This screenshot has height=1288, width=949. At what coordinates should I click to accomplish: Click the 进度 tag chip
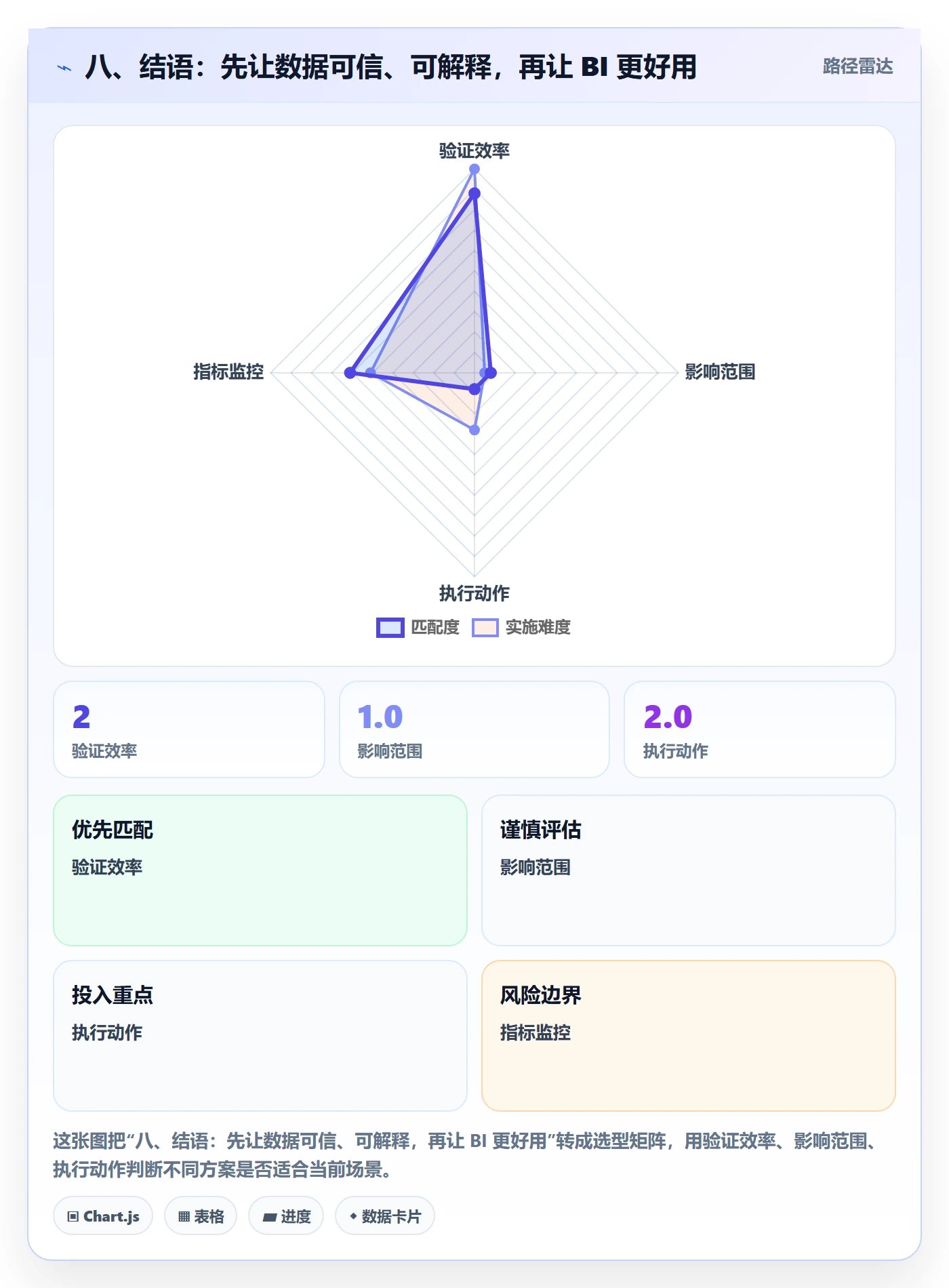(286, 1216)
